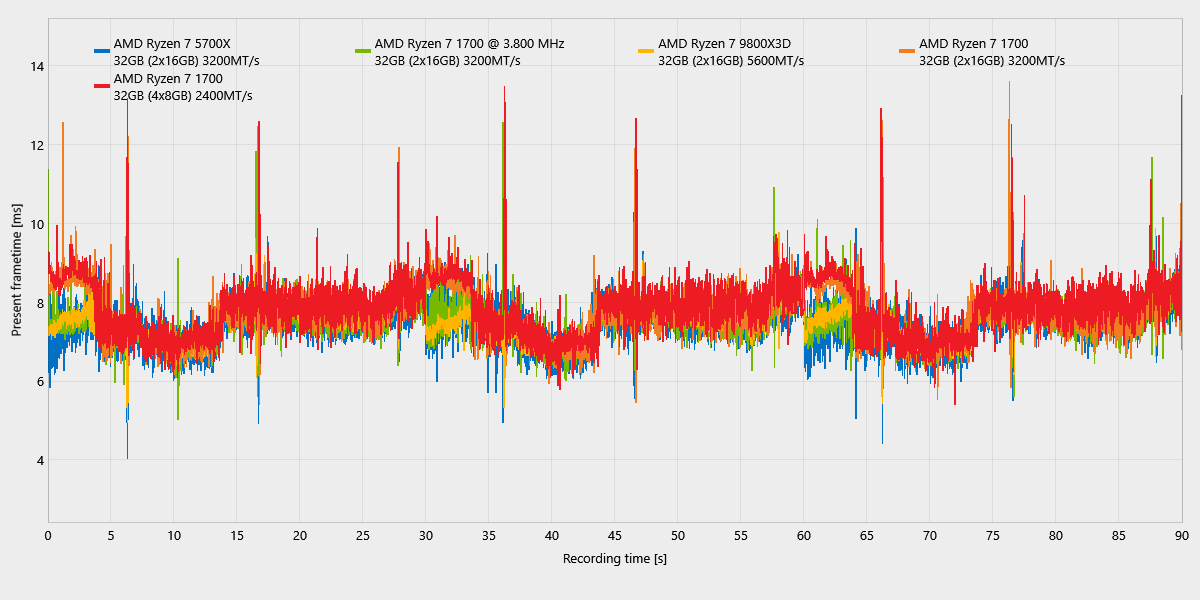Select the 'AMD Ryzen 7 5700X' legend label
Image resolution: width=1200 pixels, height=600 pixels.
click(172, 44)
